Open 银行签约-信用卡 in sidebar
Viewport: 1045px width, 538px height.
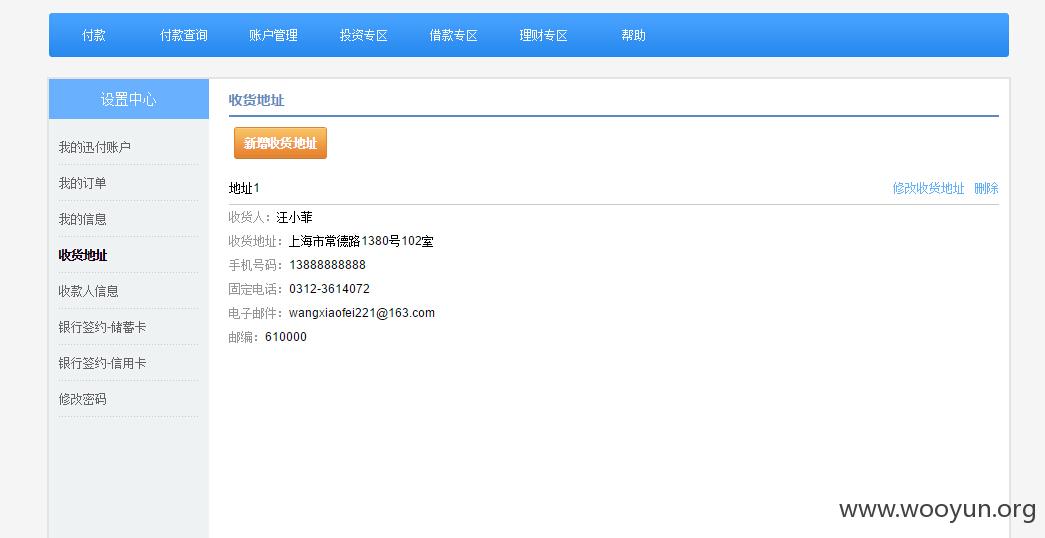tap(102, 363)
